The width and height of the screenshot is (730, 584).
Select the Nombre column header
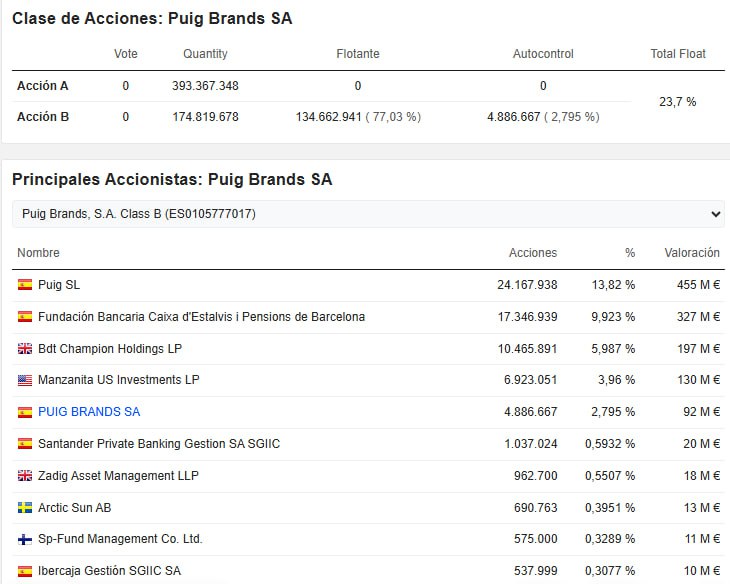(38, 253)
